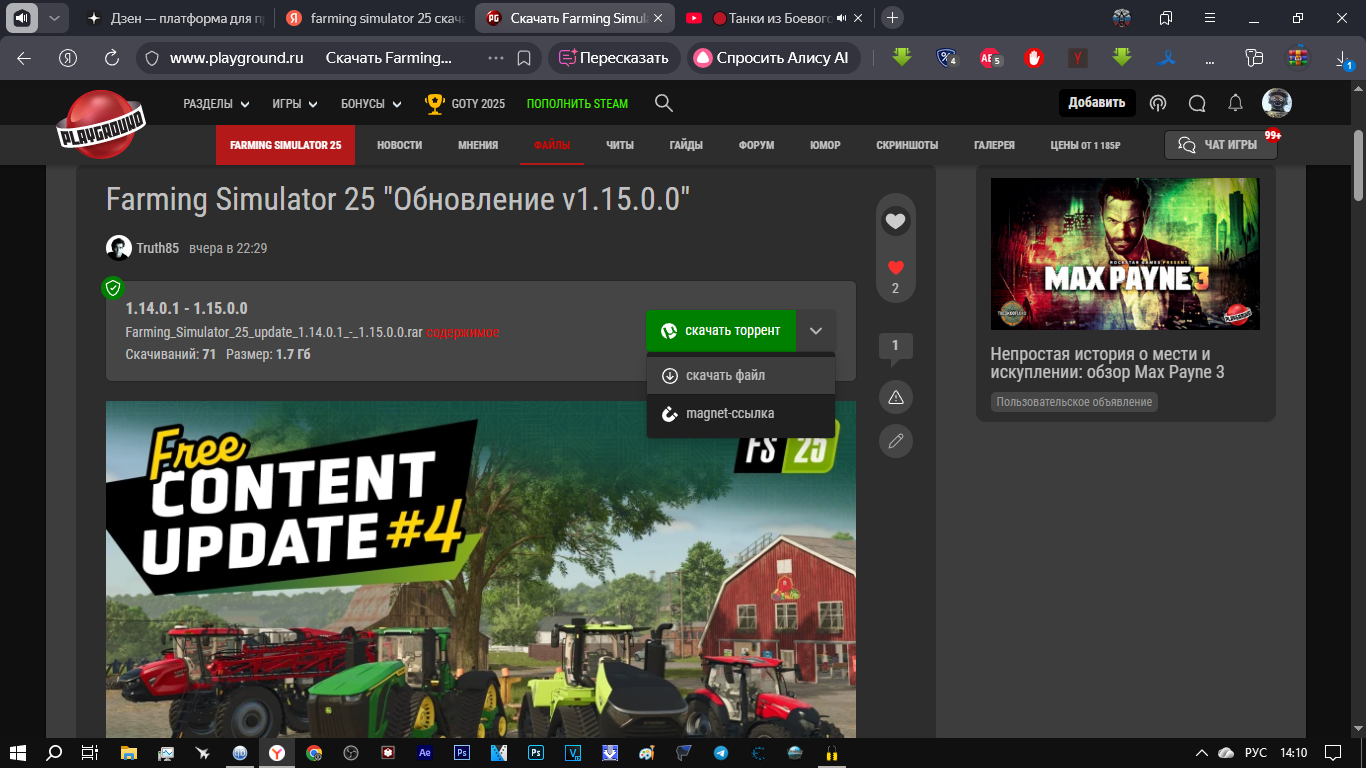This screenshot has width=1368, height=768.
Task: Mute the Танки из Боевого tab audio icon
Action: (841, 18)
